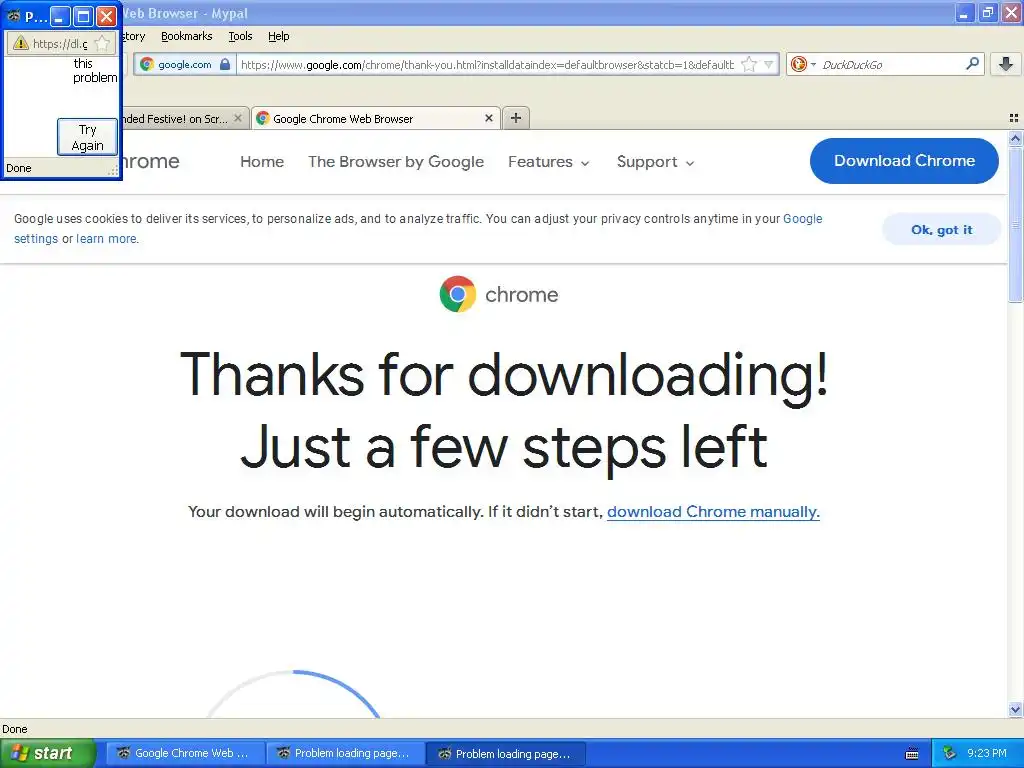Close the 'nded Festive! on Scr...' tab
Image resolution: width=1024 pixels, height=768 pixels.
pos(238,118)
